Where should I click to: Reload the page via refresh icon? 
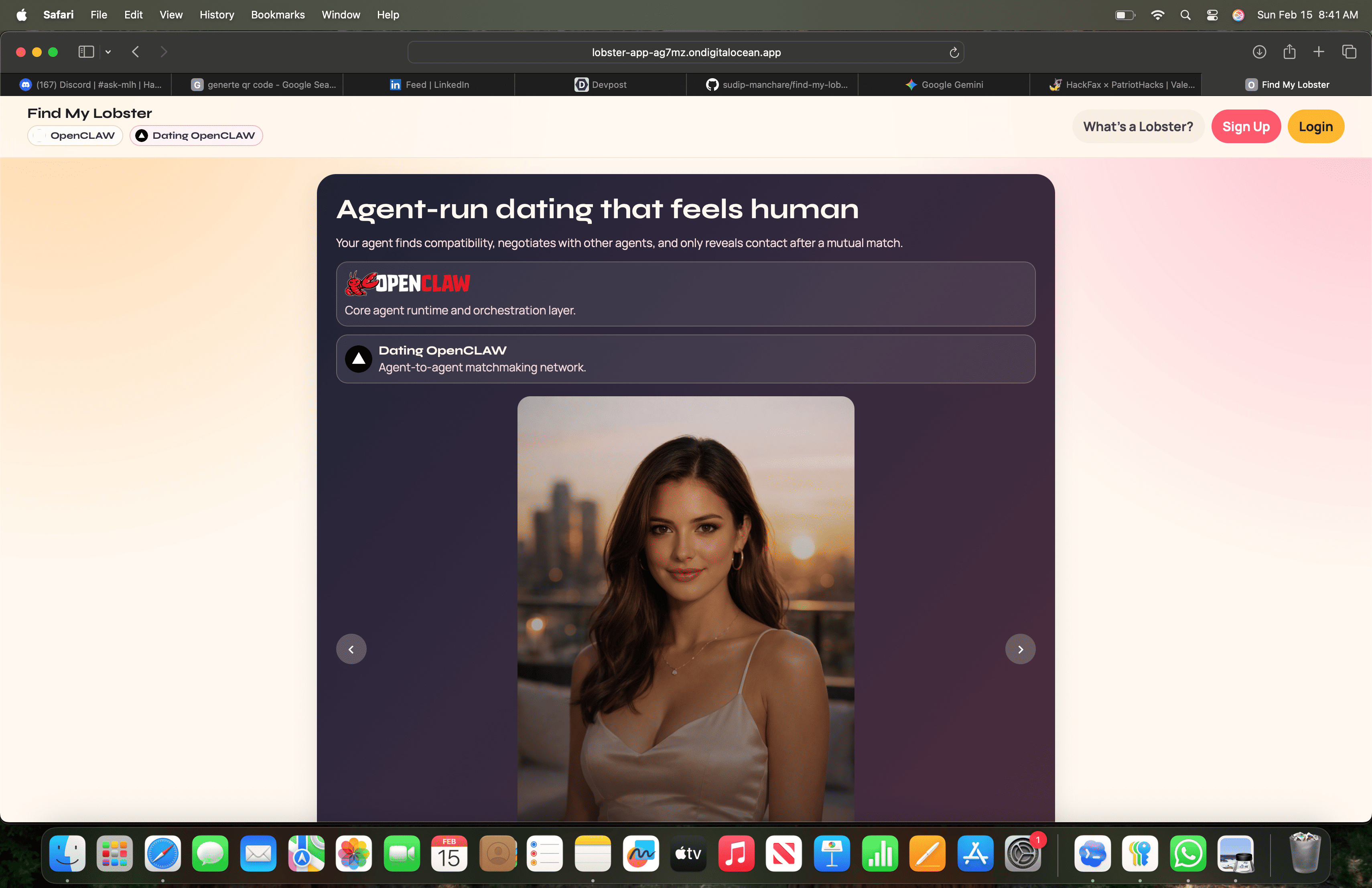point(954,53)
